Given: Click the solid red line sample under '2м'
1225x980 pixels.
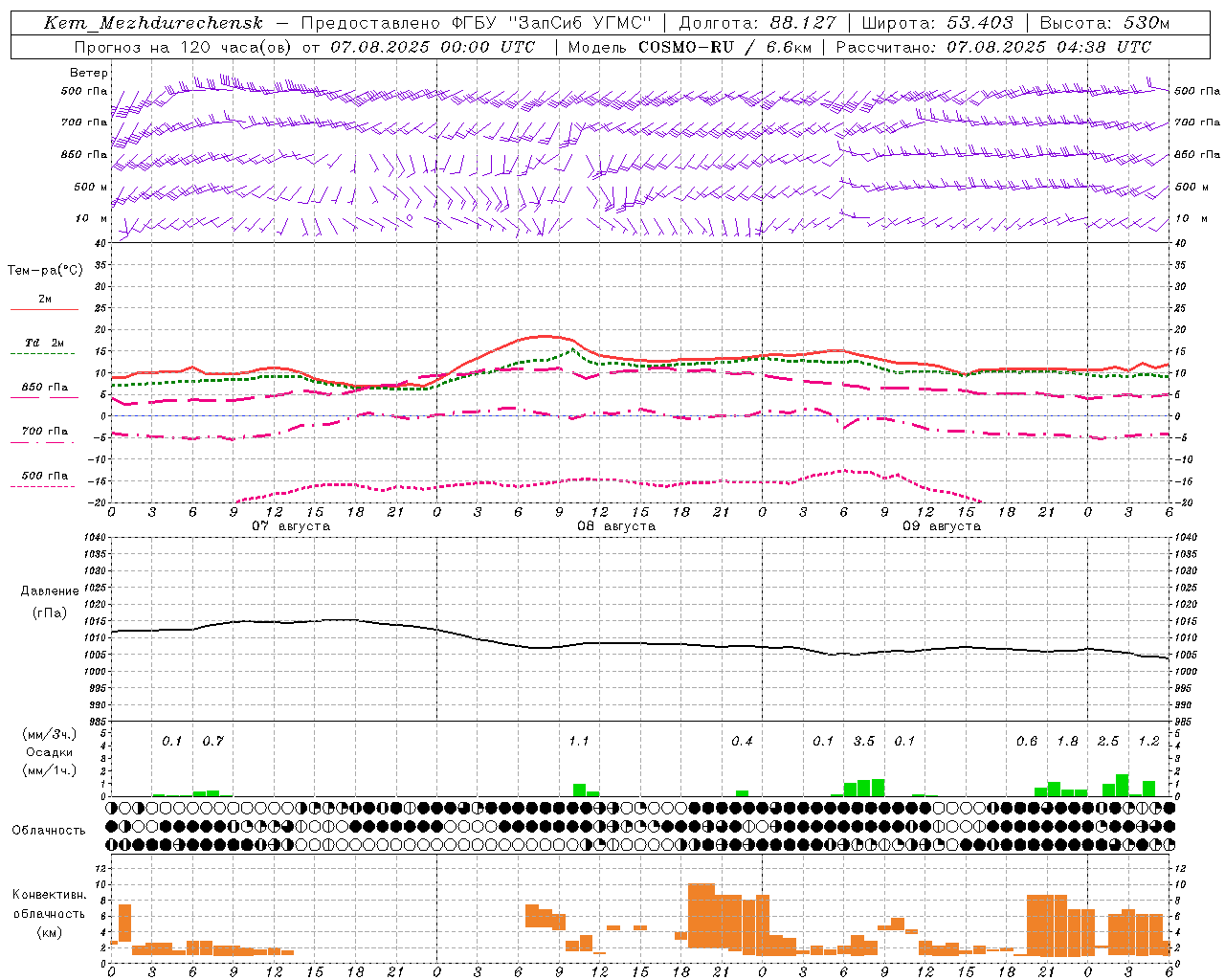Looking at the screenshot, I should click(44, 310).
